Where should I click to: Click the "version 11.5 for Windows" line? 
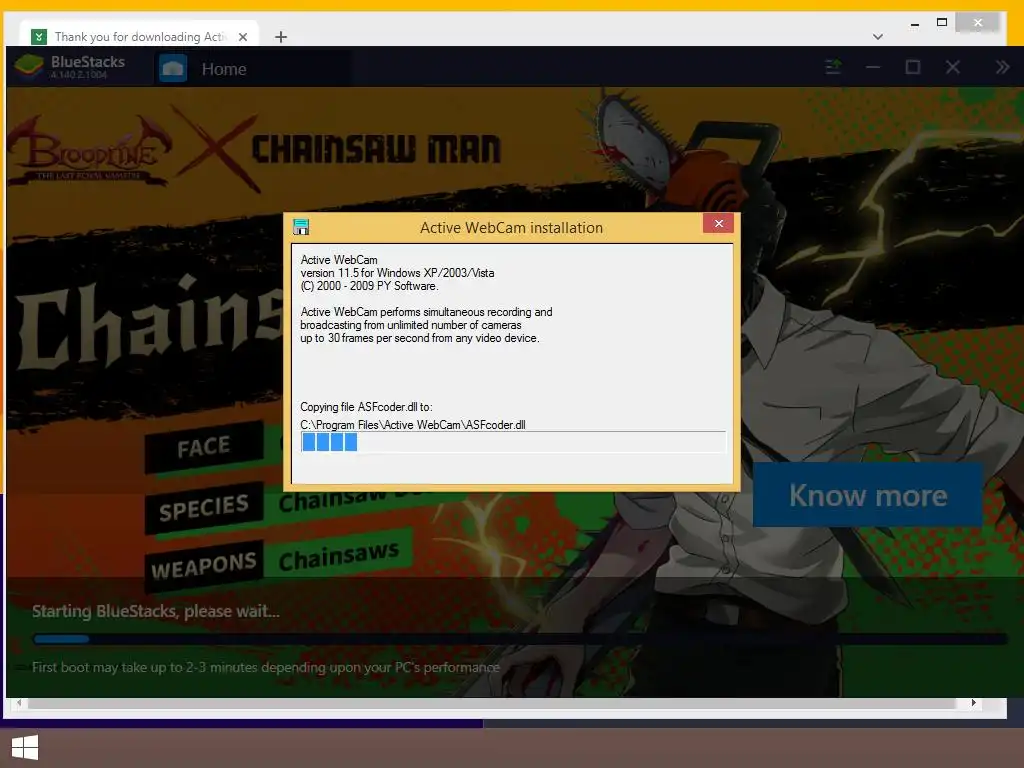click(x=397, y=273)
